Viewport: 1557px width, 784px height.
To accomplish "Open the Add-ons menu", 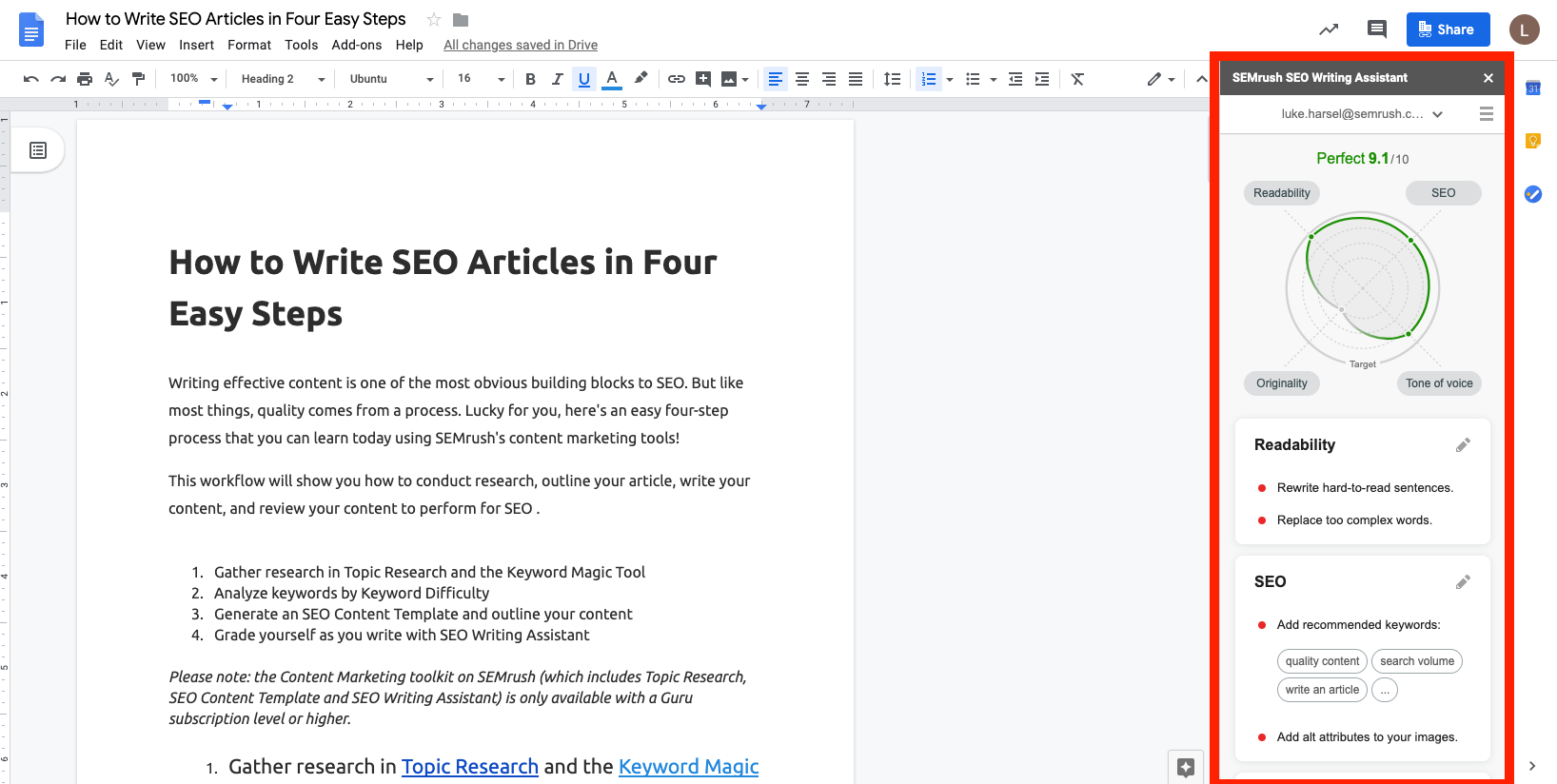I will [356, 45].
